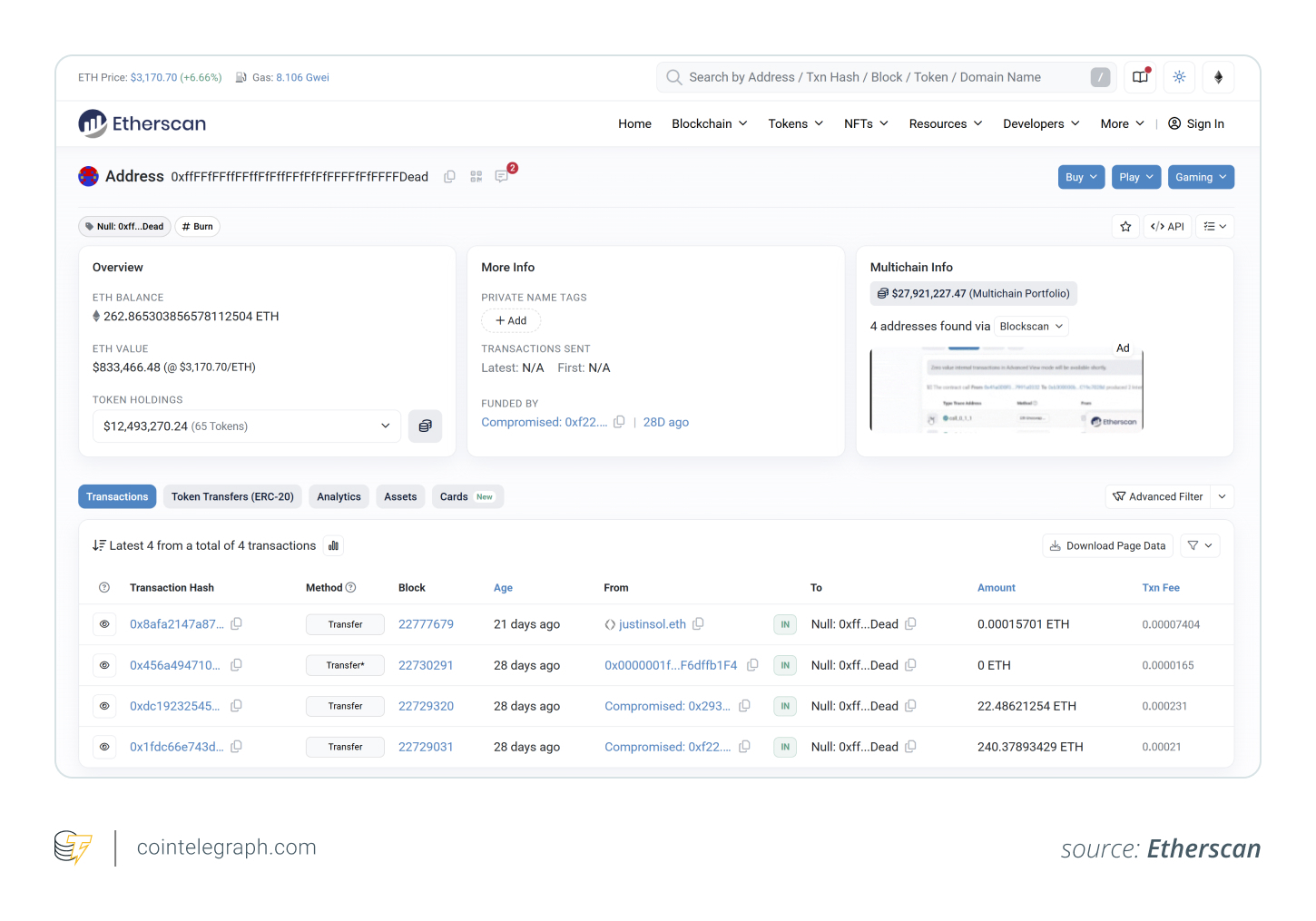Viewport: 1316px width, 921px height.
Task: Expand the Token Holdings value dropdown
Action: click(385, 426)
